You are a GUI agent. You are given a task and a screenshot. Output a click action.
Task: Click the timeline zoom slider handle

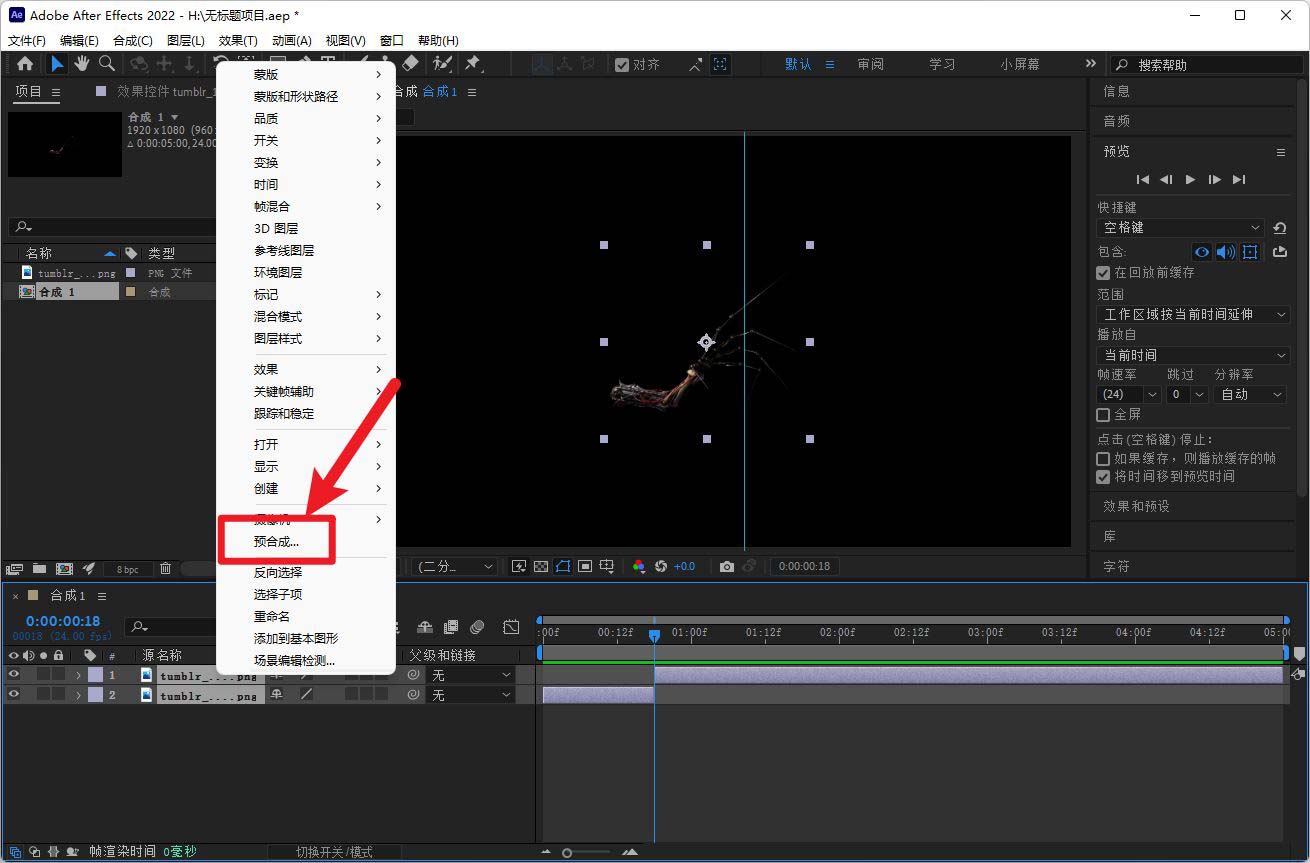pos(567,853)
